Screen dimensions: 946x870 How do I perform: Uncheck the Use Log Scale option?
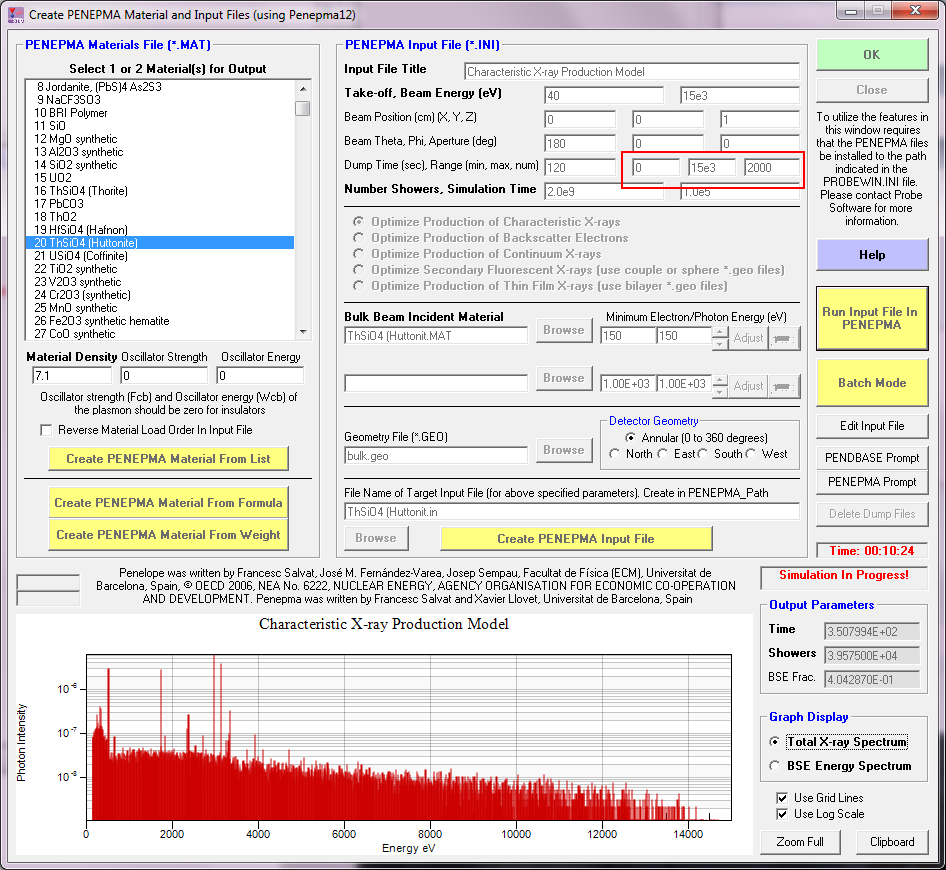click(782, 814)
